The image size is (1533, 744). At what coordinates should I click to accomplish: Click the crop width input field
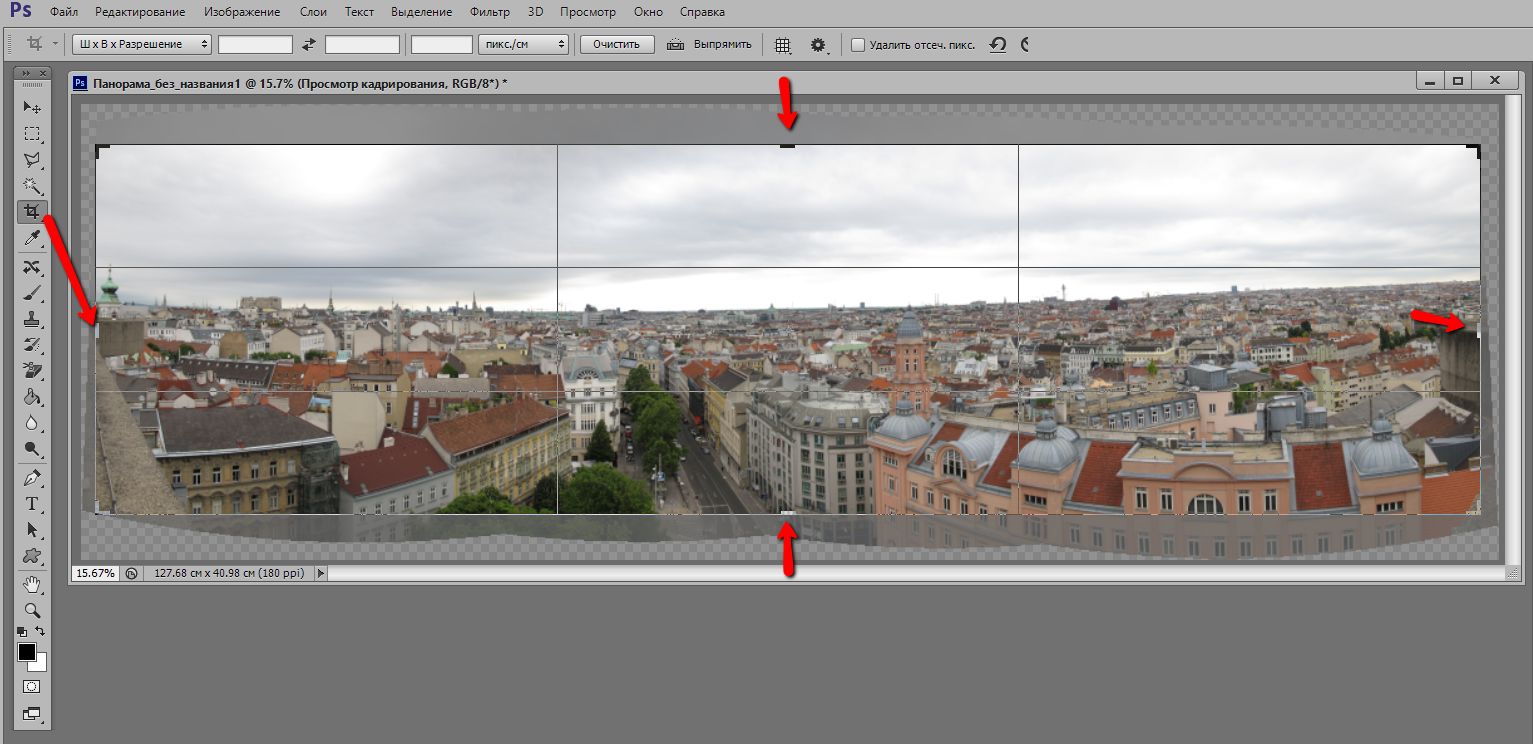[x=255, y=44]
